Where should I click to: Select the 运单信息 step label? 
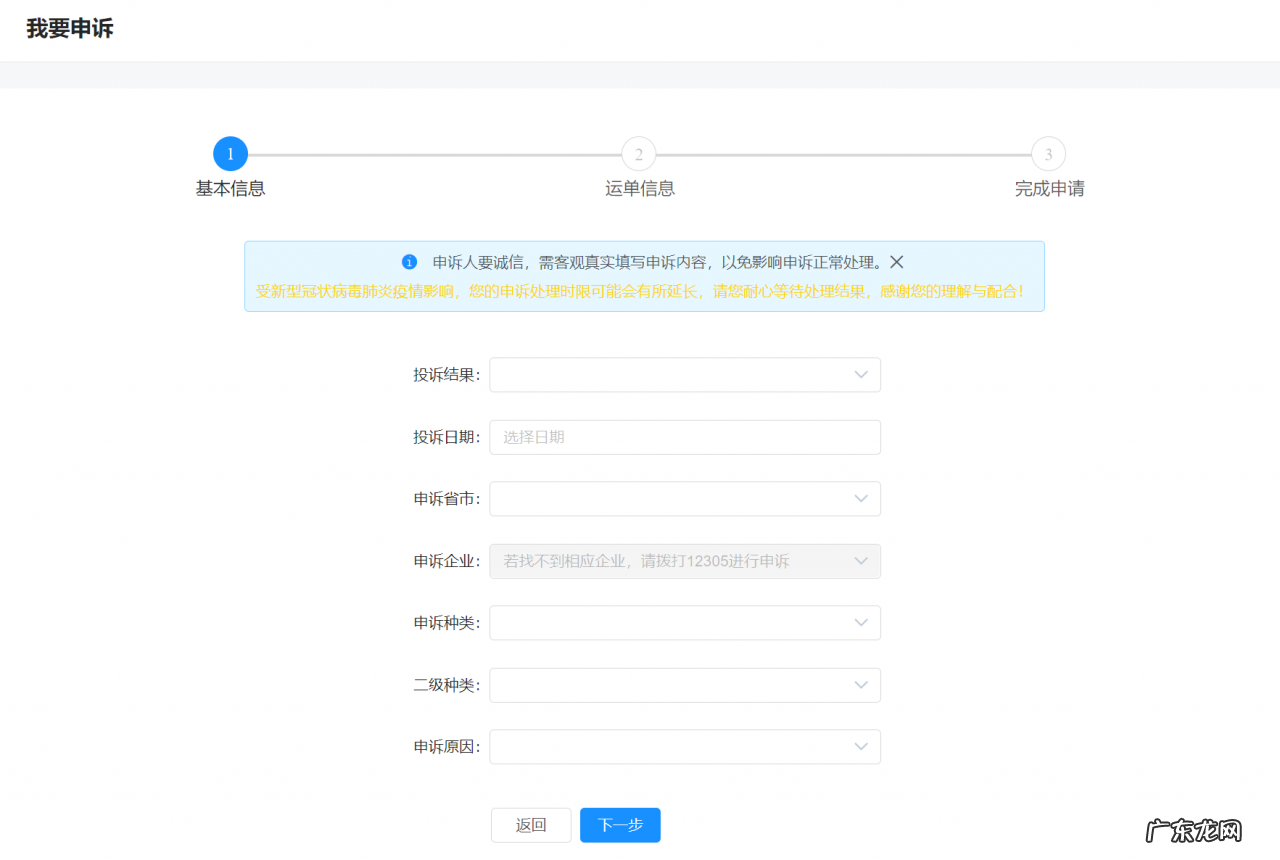[638, 188]
